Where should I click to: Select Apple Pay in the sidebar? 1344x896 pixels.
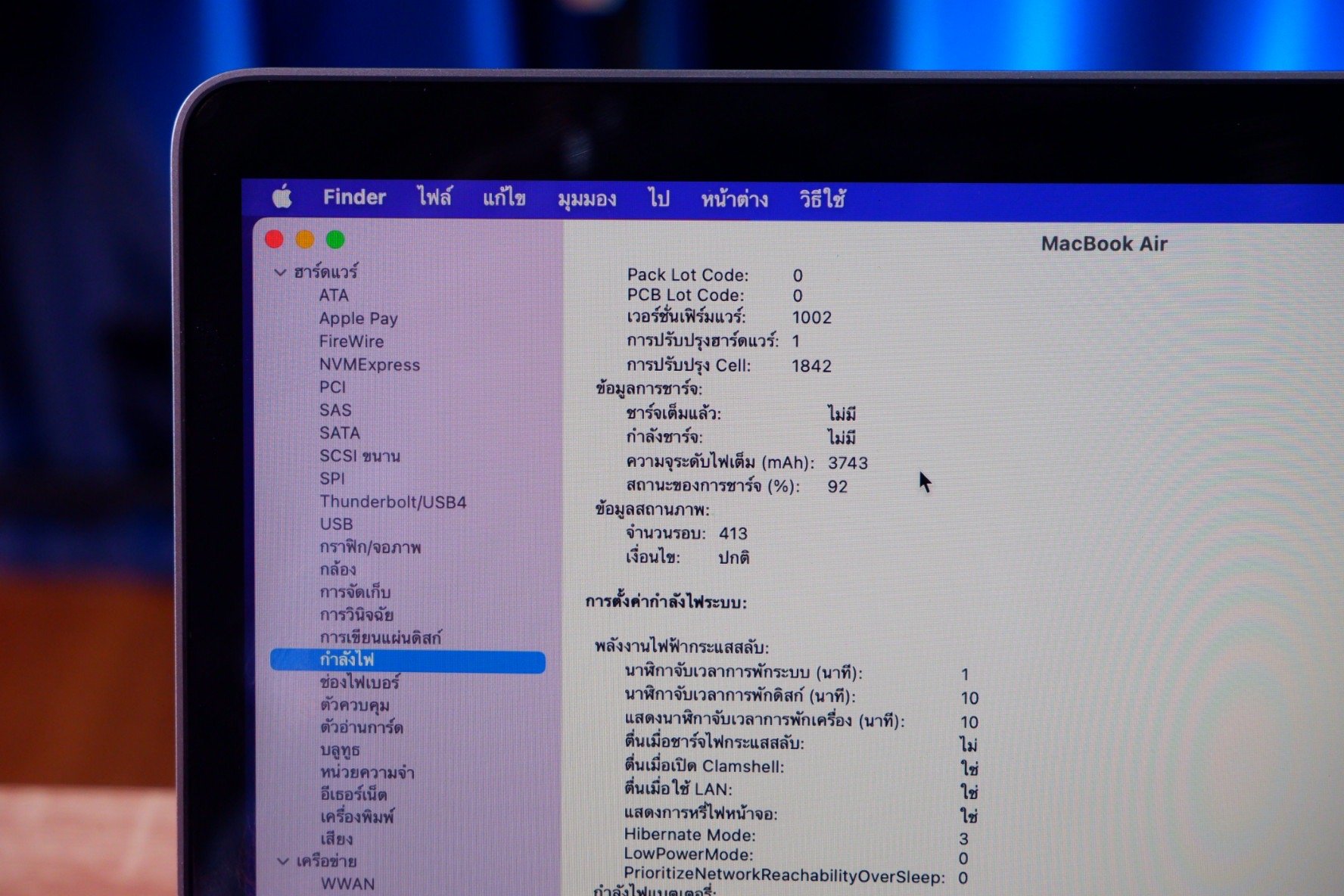coord(358,319)
